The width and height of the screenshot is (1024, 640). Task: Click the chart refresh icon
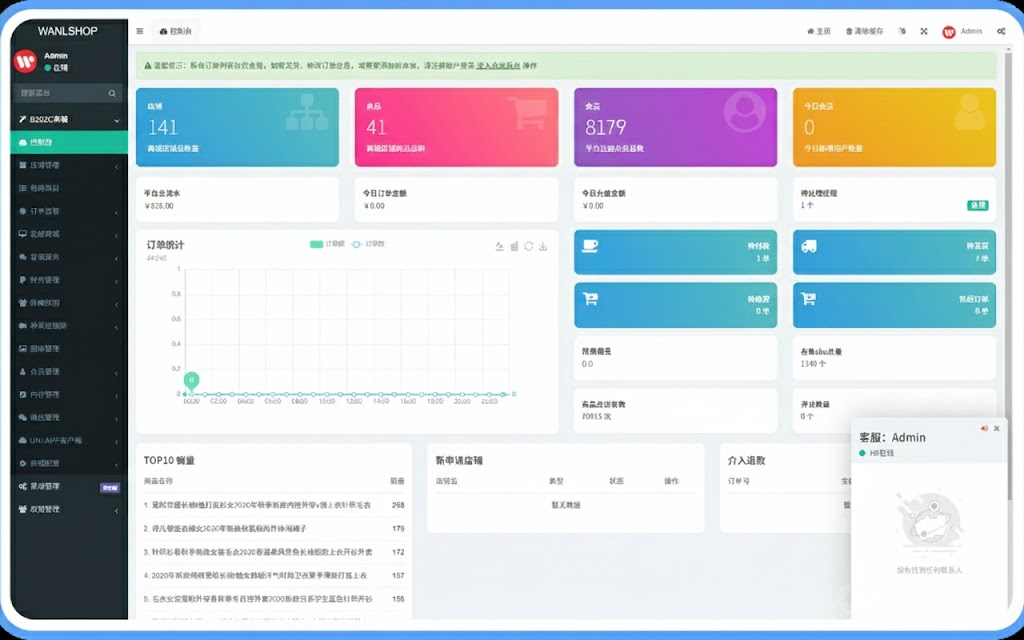pyautogui.click(x=528, y=246)
